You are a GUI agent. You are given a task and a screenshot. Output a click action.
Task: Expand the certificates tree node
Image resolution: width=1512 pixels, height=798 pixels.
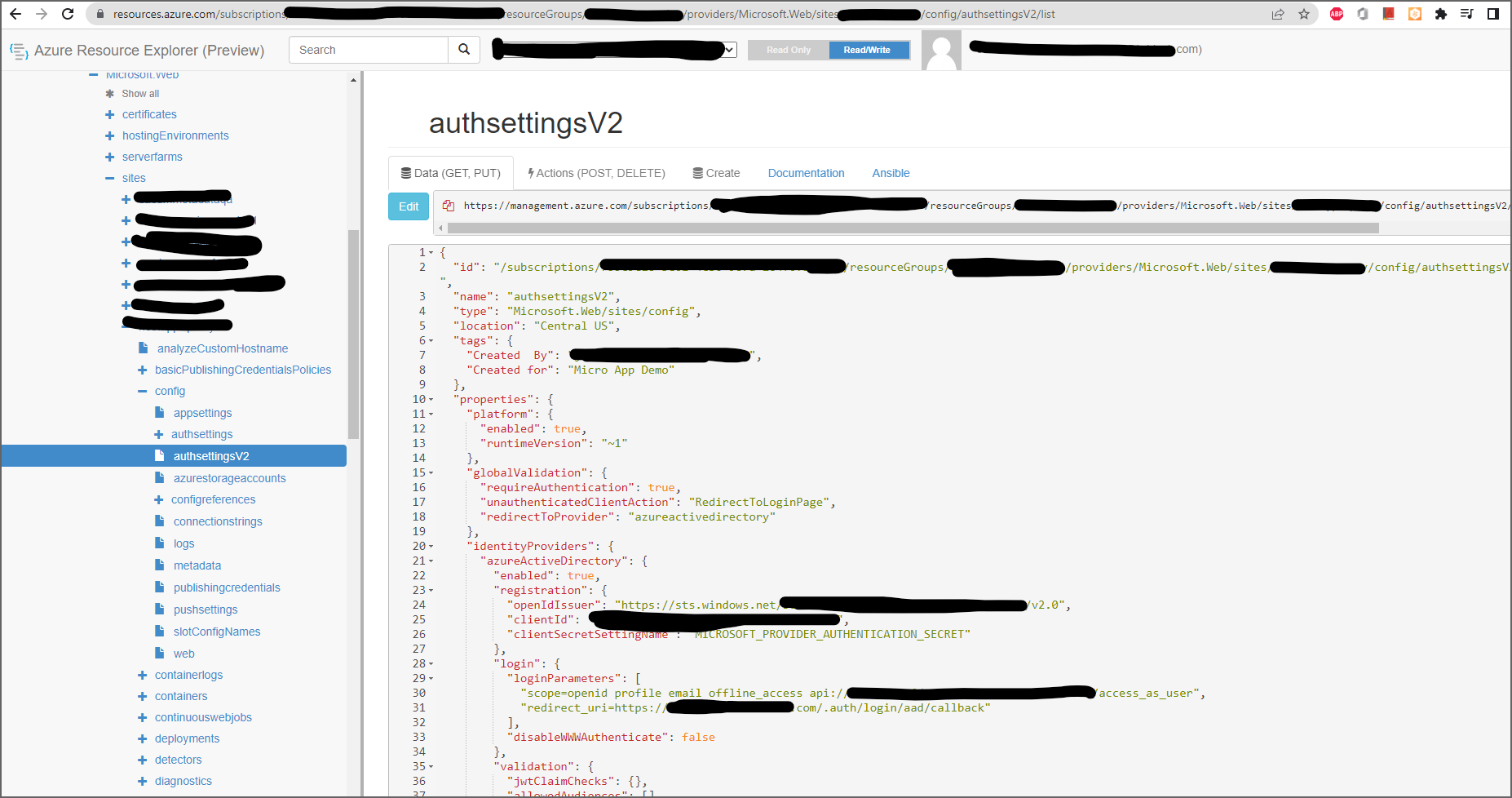[109, 114]
